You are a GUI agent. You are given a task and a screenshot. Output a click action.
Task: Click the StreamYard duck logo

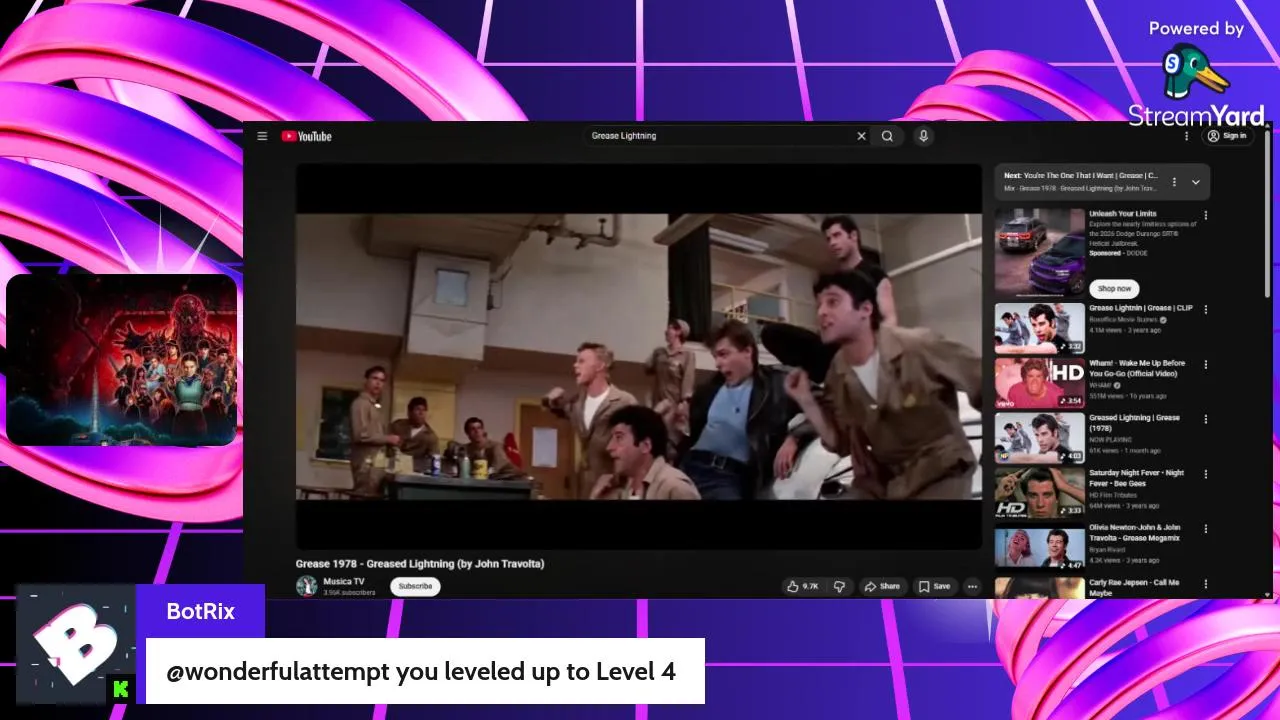(x=1194, y=72)
